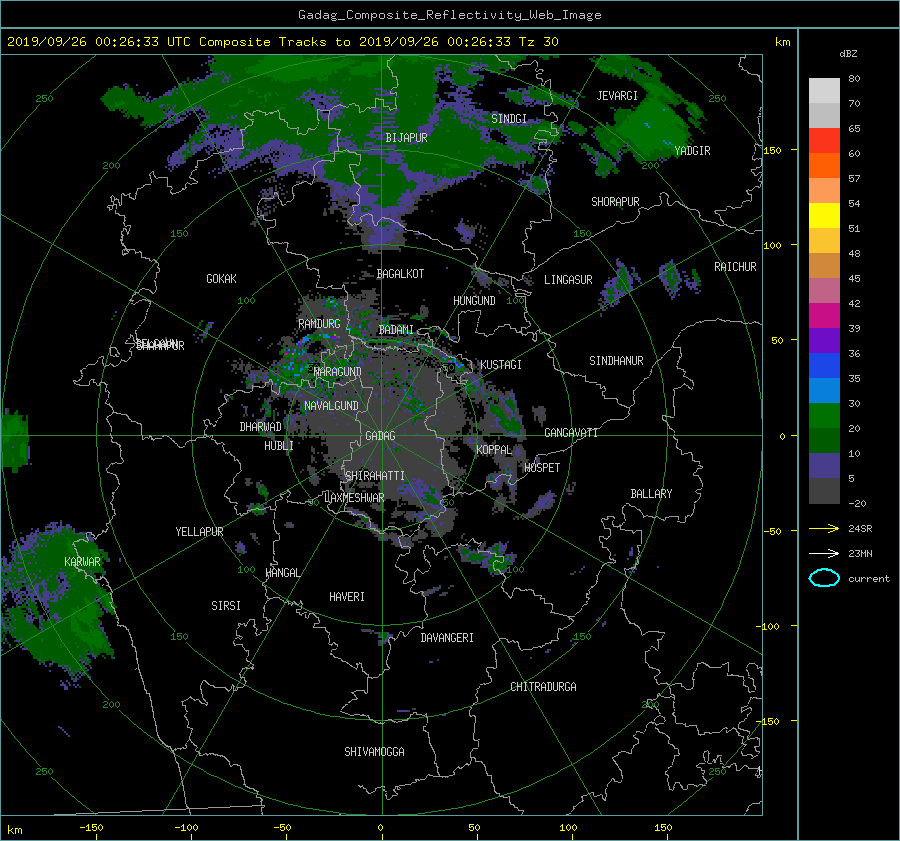
Task: Select the HAVERI label
Action: (347, 597)
